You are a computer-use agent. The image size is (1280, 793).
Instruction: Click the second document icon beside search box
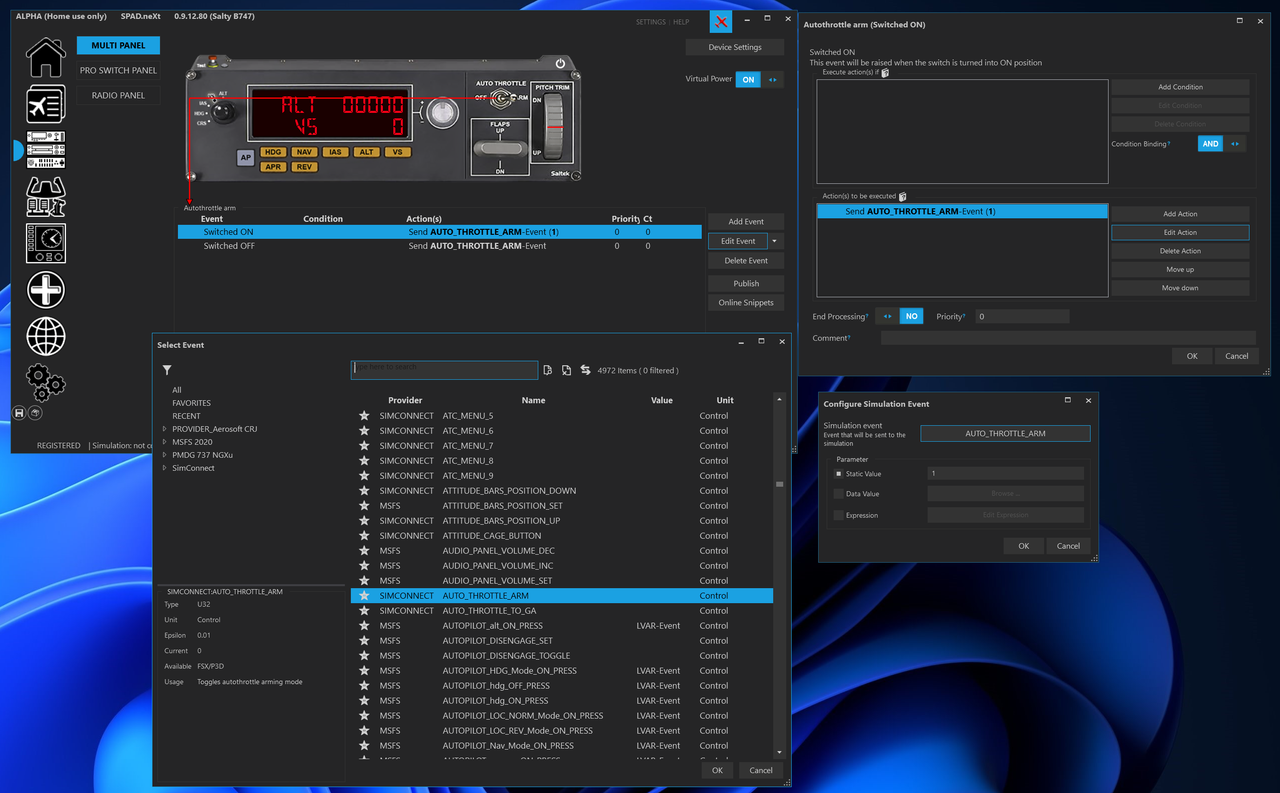[x=566, y=370]
